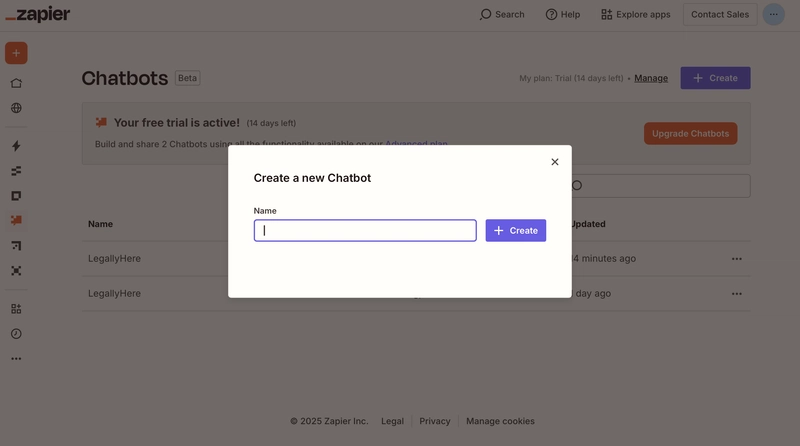
Task: Open the Agents icon in sidebar
Action: [x=16, y=271]
